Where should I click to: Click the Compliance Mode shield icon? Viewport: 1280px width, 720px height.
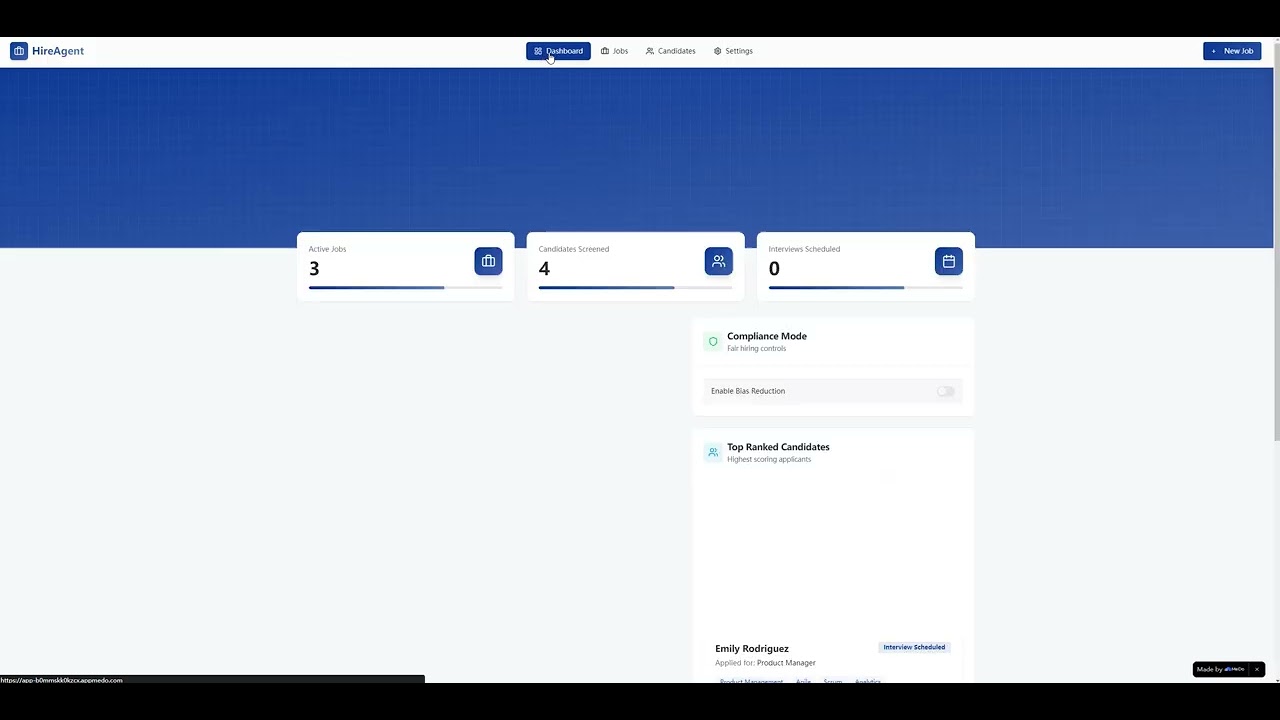(713, 342)
